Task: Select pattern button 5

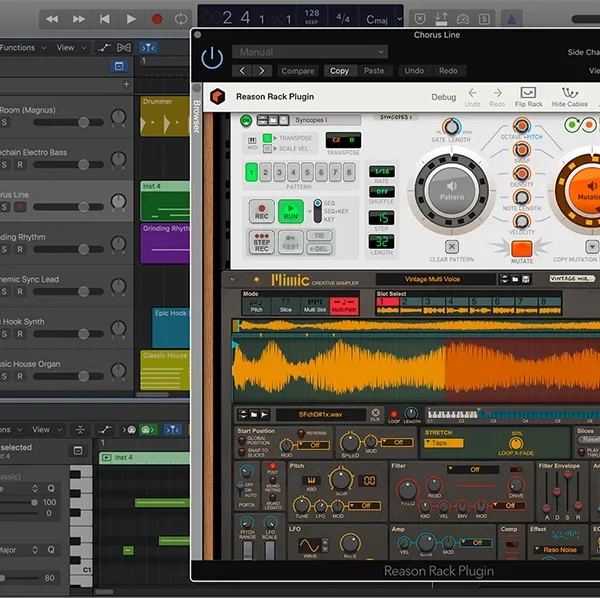Action: coord(307,172)
